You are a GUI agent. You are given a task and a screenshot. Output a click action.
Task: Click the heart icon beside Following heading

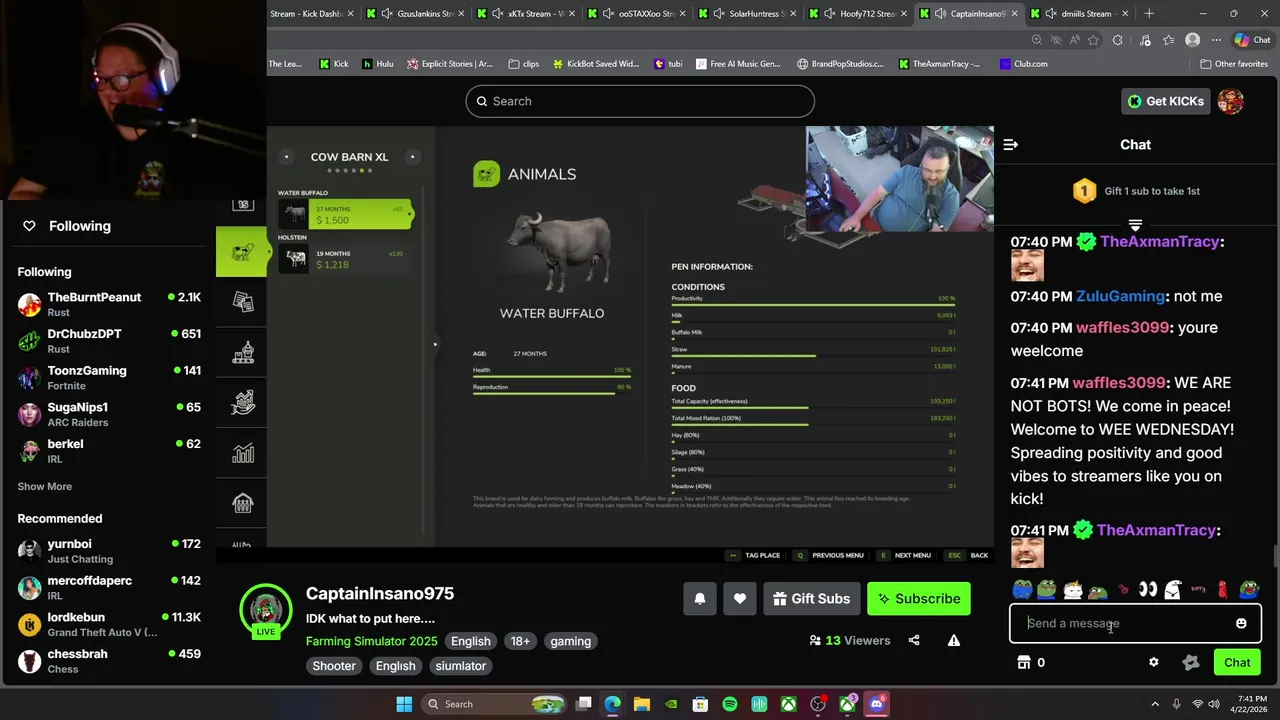click(29, 226)
